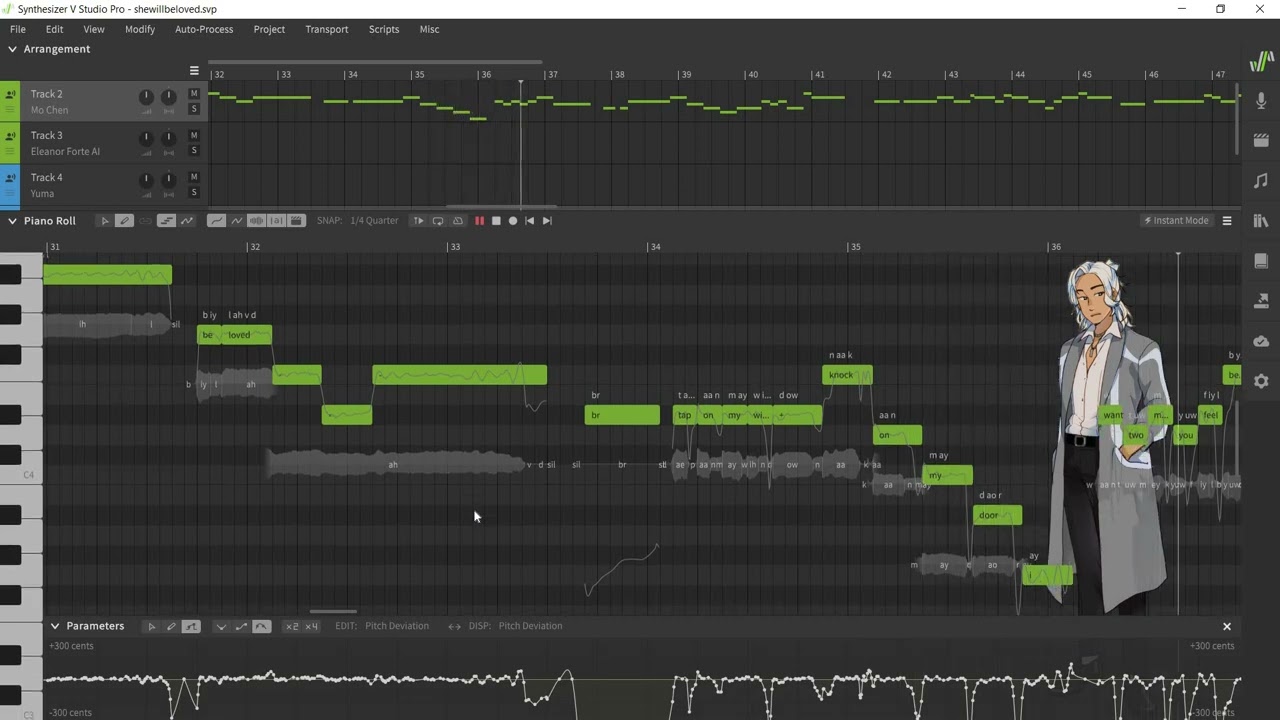Toggle the waveform display in Piano Roll
The height and width of the screenshot is (720, 1280).
click(256, 221)
